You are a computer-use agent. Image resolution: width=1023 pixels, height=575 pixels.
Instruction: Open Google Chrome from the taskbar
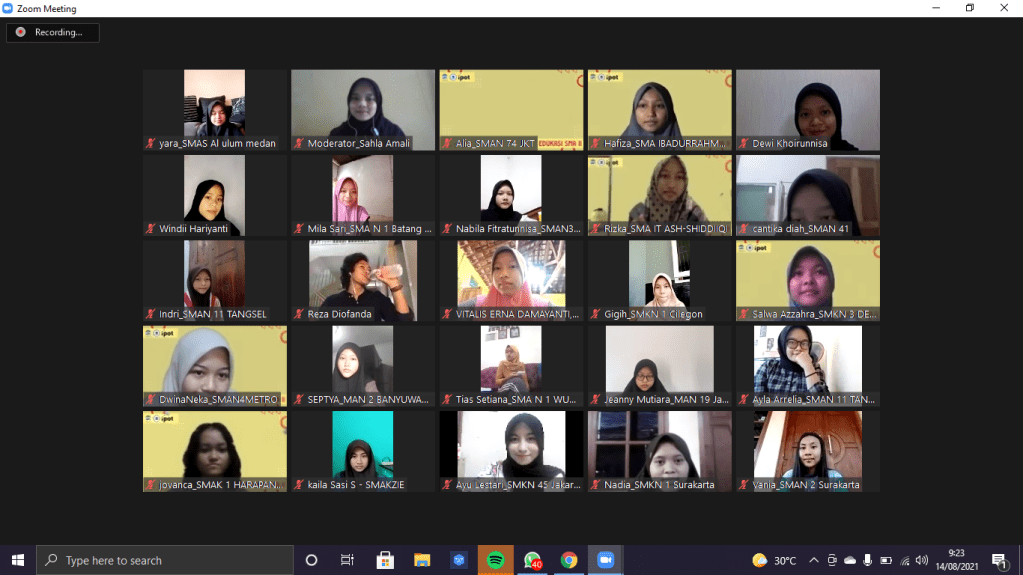click(x=569, y=560)
